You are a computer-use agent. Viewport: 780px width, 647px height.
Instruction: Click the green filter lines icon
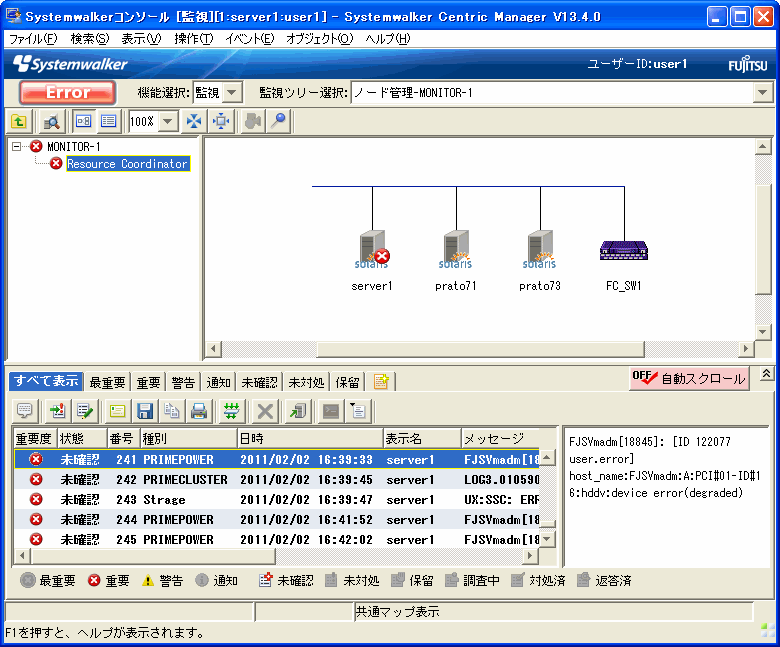231,411
